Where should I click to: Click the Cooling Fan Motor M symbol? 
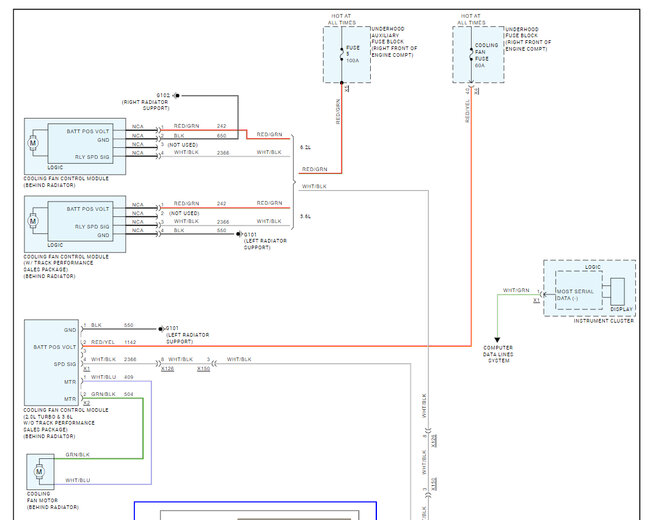tap(39, 471)
